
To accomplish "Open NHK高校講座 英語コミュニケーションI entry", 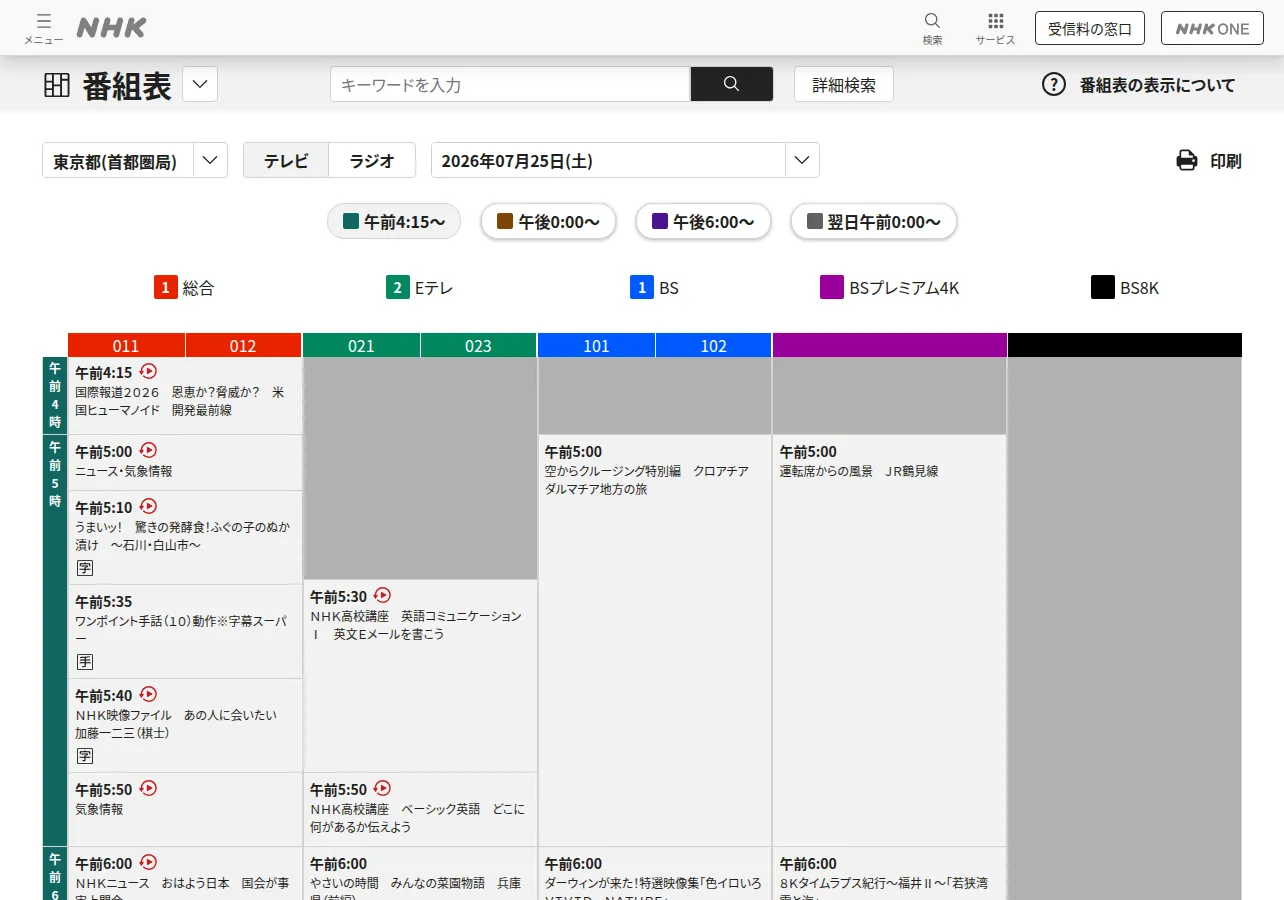I will [x=420, y=675].
